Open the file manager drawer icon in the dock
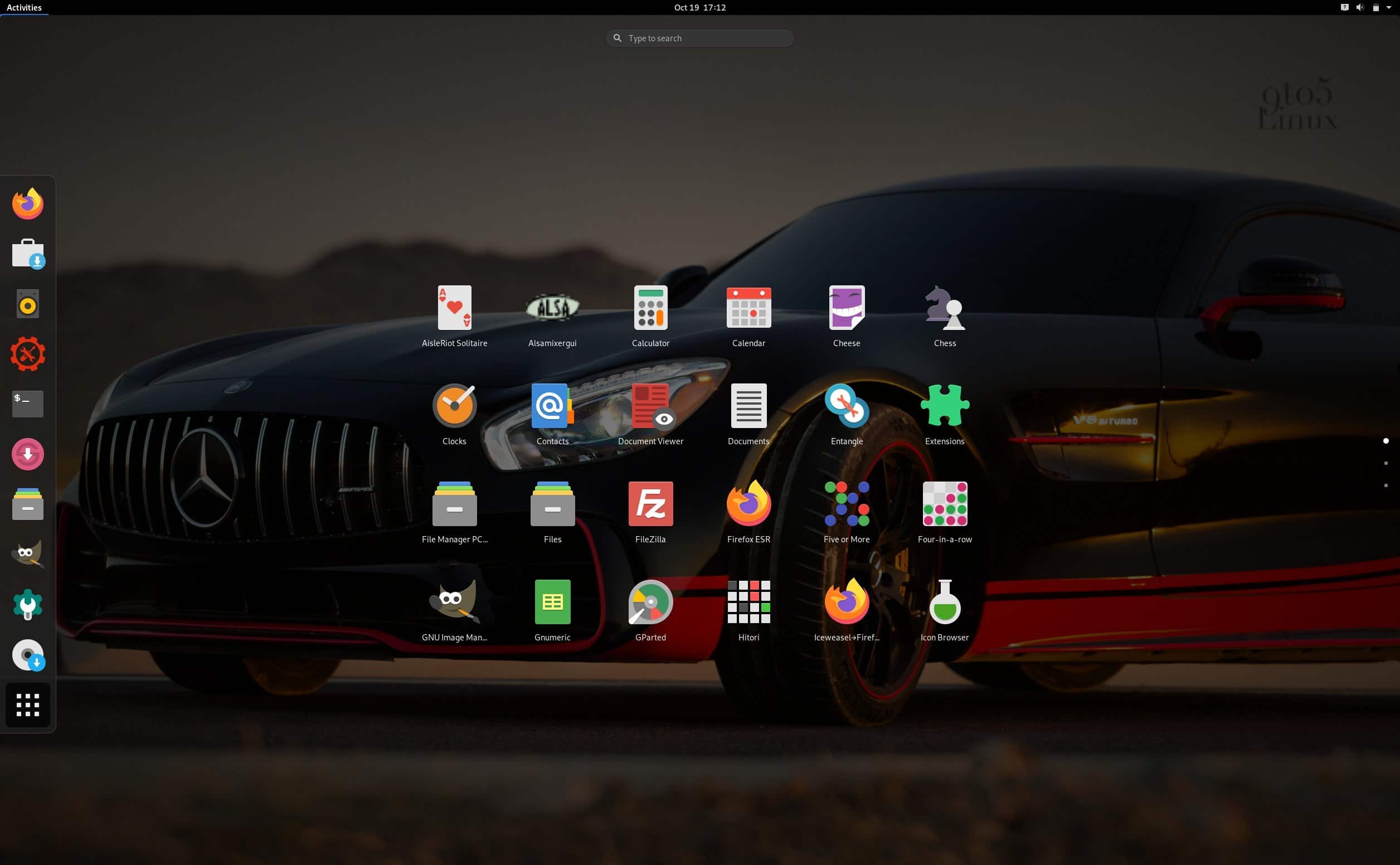The image size is (1400, 865). [x=27, y=504]
